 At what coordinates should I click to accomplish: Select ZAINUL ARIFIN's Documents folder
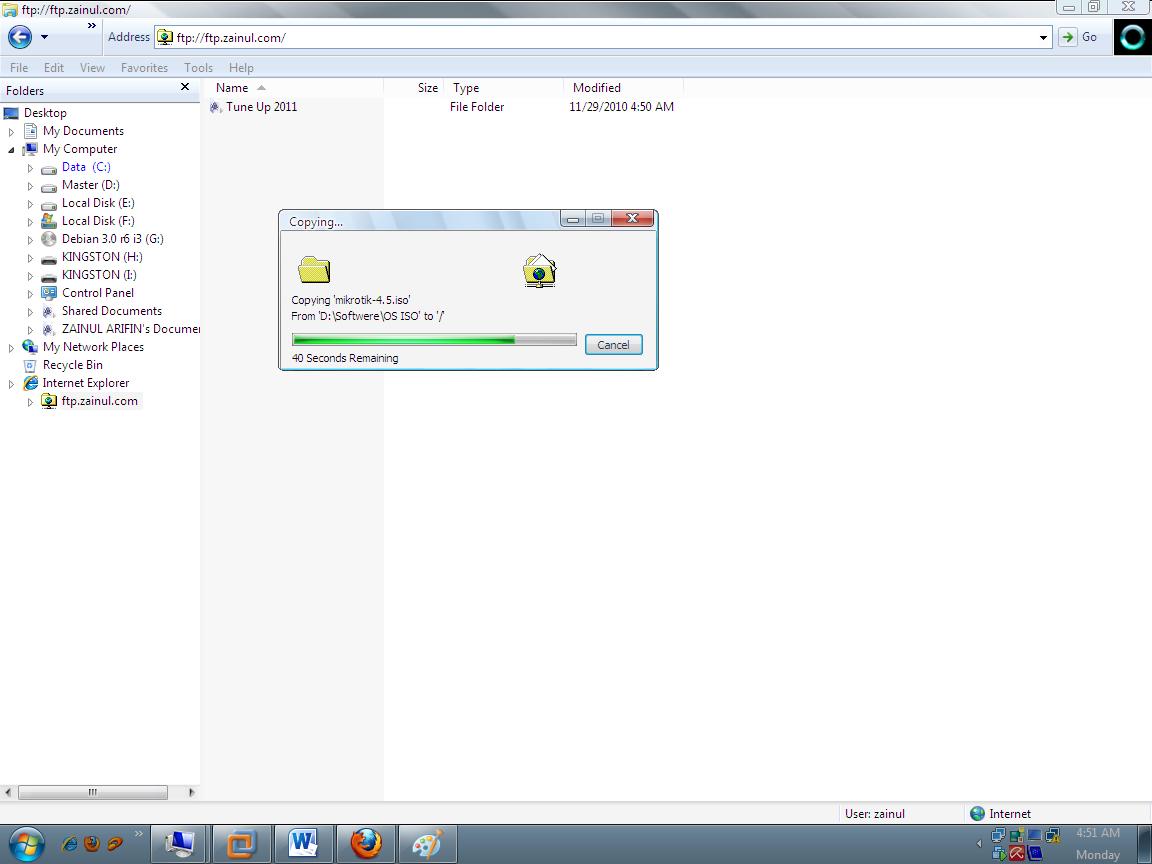pyautogui.click(x=131, y=328)
